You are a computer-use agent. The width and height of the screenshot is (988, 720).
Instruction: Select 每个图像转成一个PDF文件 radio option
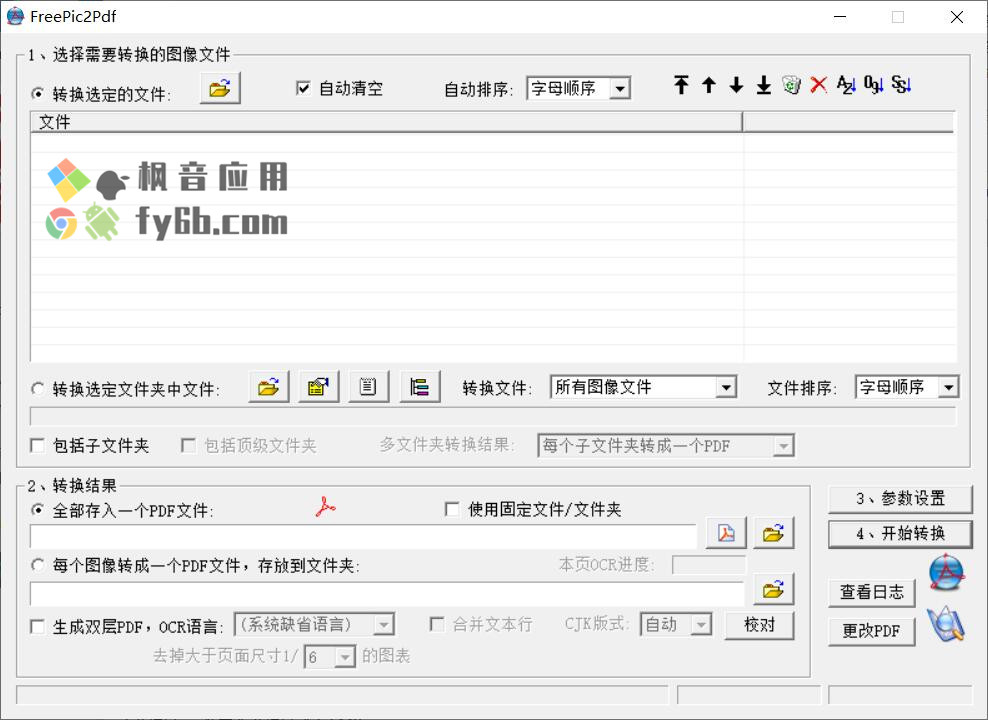tap(38, 565)
